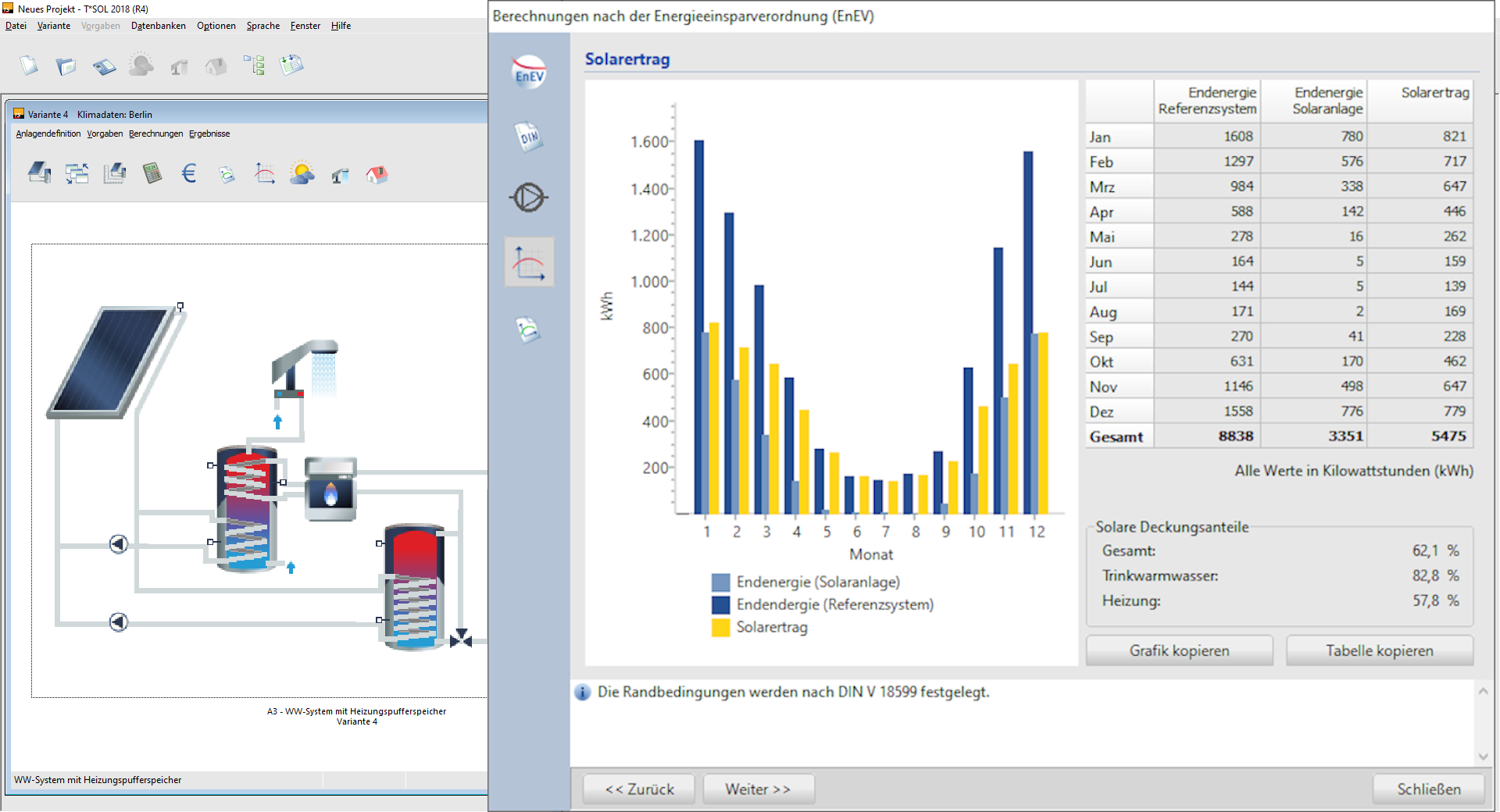Click the EnEV curve graph icon in variant toolbar
Screen dimensions: 1500x812
click(x=264, y=173)
